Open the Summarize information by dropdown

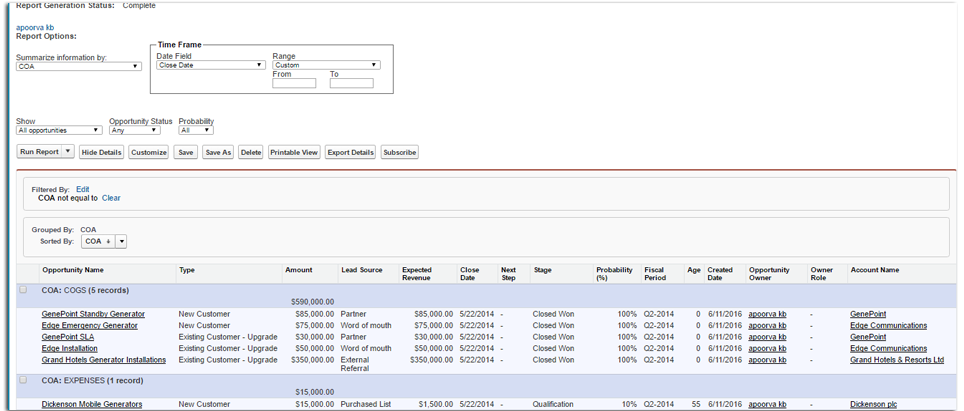(x=78, y=67)
